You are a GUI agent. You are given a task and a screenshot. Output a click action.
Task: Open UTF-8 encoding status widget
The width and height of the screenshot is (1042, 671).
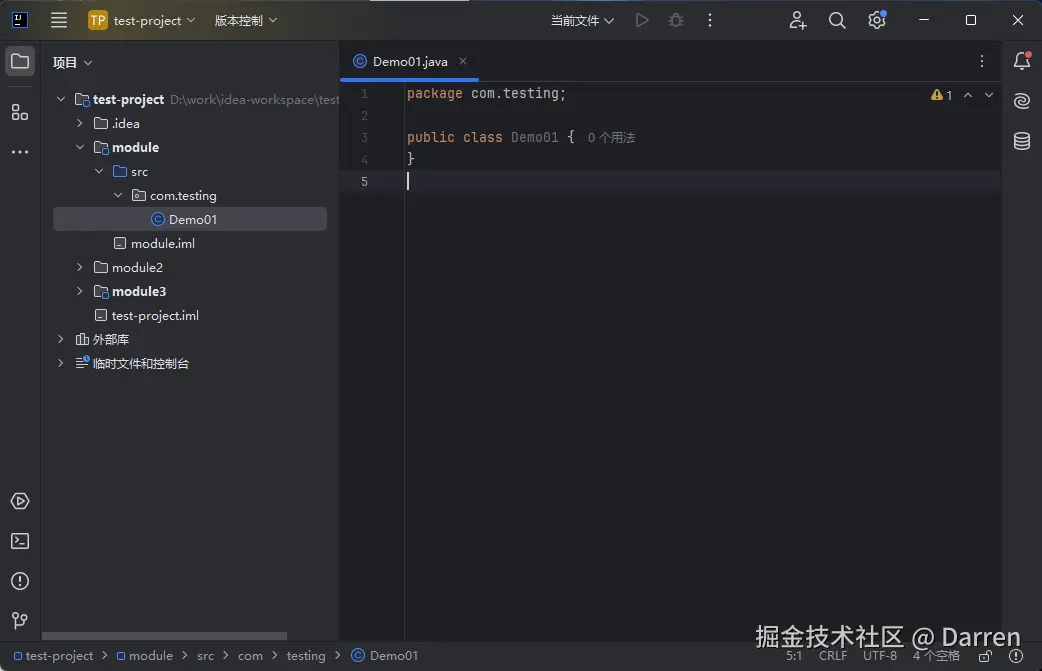[880, 656]
